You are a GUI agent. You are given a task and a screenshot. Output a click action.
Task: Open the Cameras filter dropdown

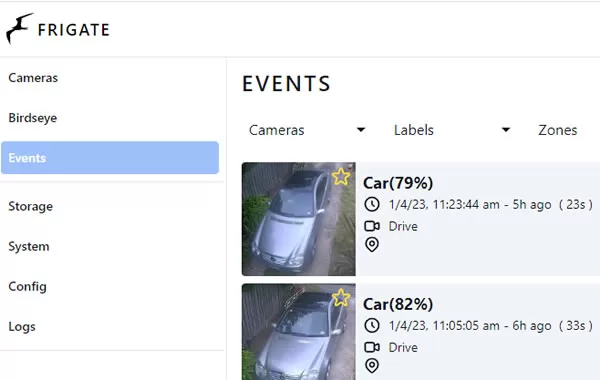pos(307,130)
